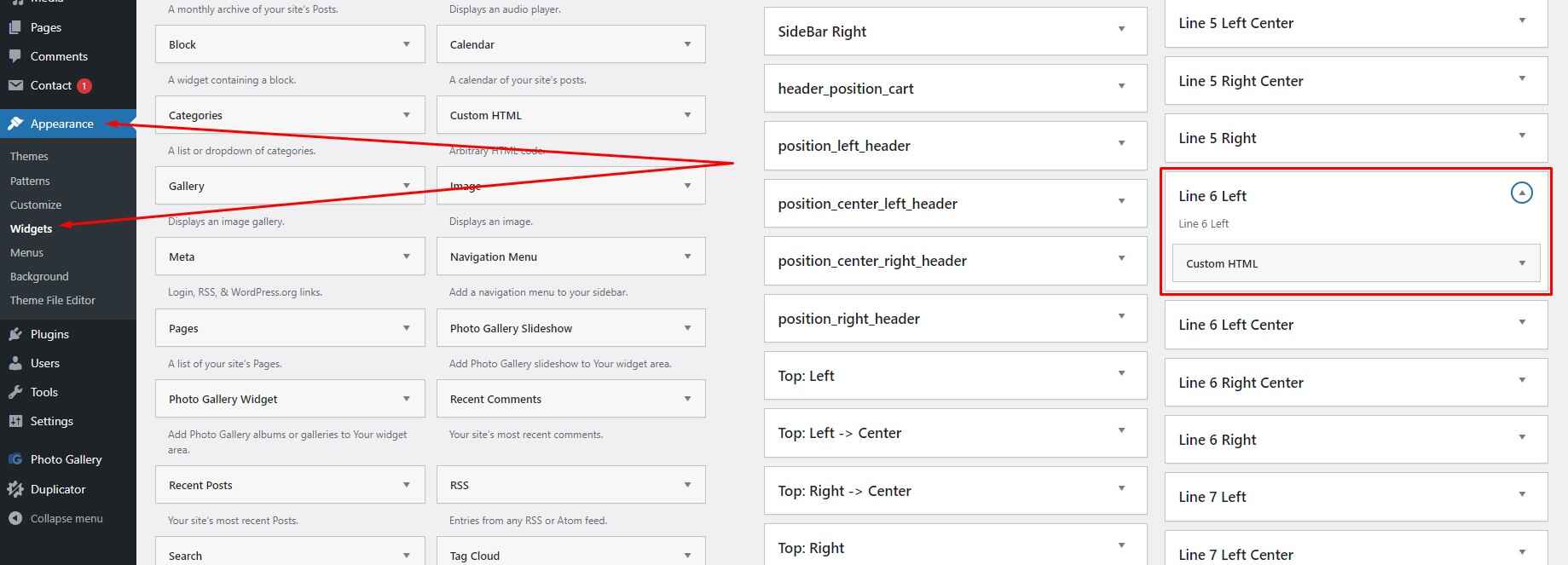Click the Contact envelope icon
This screenshot has height=565, width=1568.
[15, 85]
